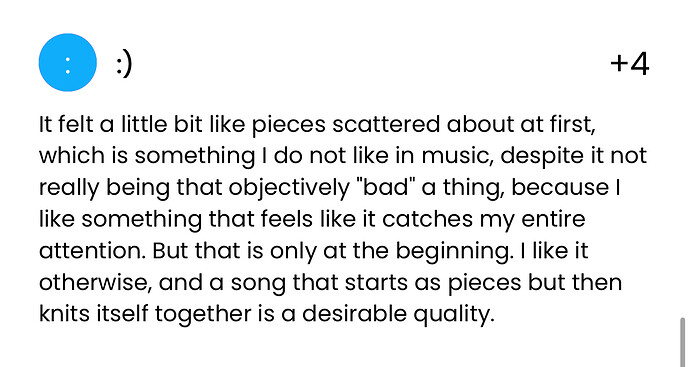Click the word "objectively" in the comment
The width and height of the screenshot is (690, 367).
point(289,189)
